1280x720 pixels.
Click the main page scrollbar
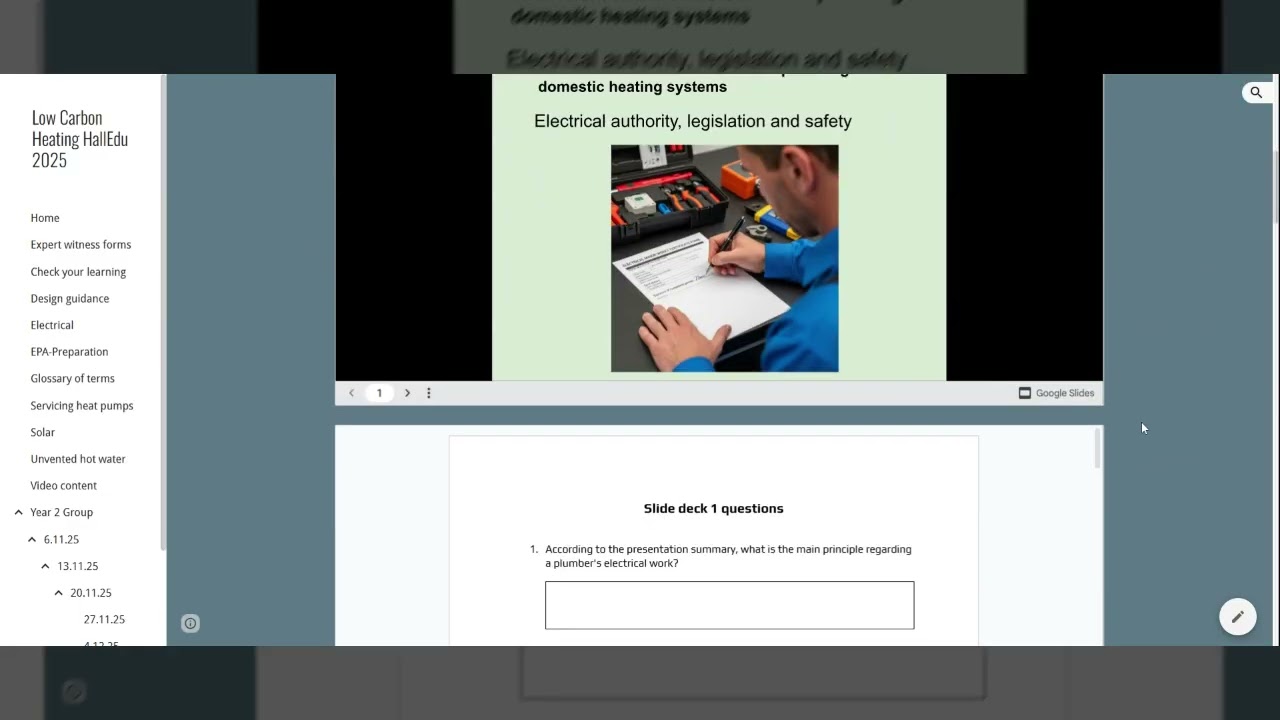1275,187
